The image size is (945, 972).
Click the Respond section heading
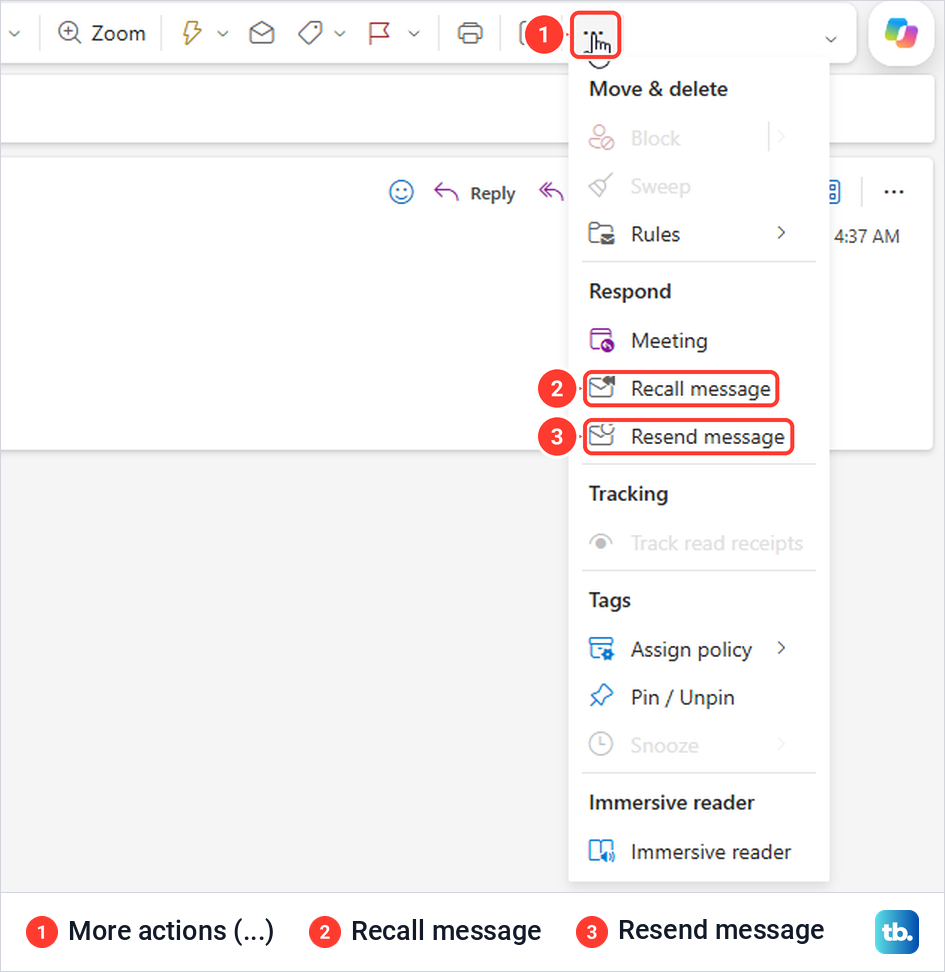tap(630, 292)
